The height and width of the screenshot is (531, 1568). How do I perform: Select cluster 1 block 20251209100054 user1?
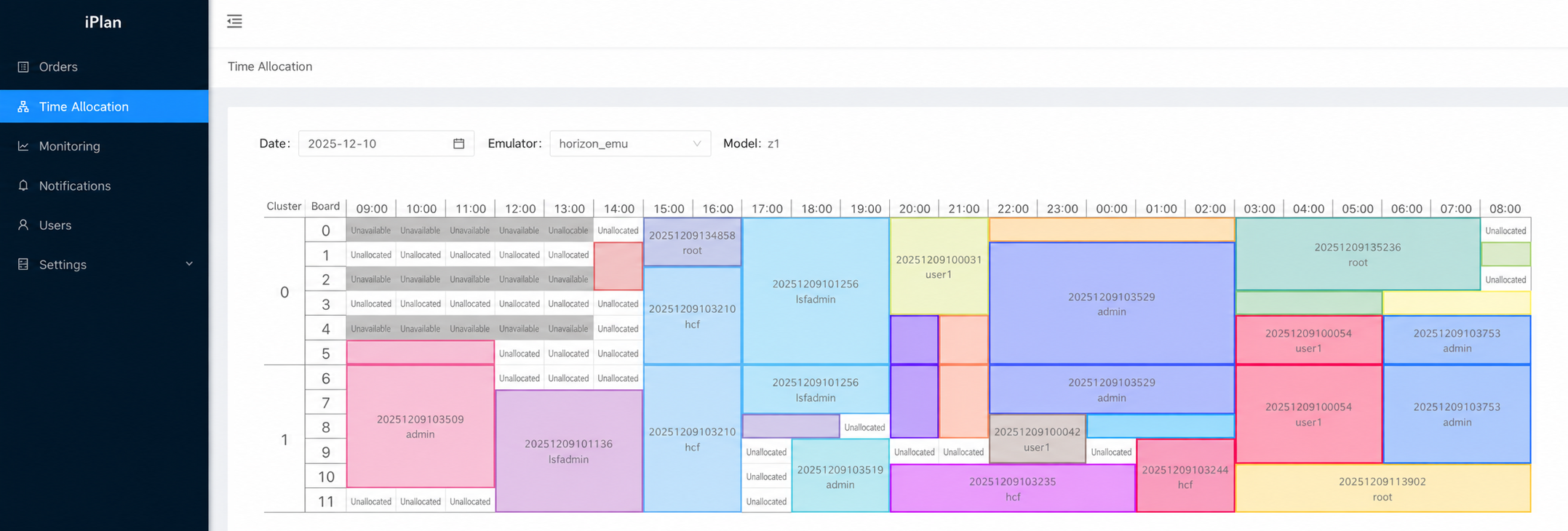[1308, 414]
